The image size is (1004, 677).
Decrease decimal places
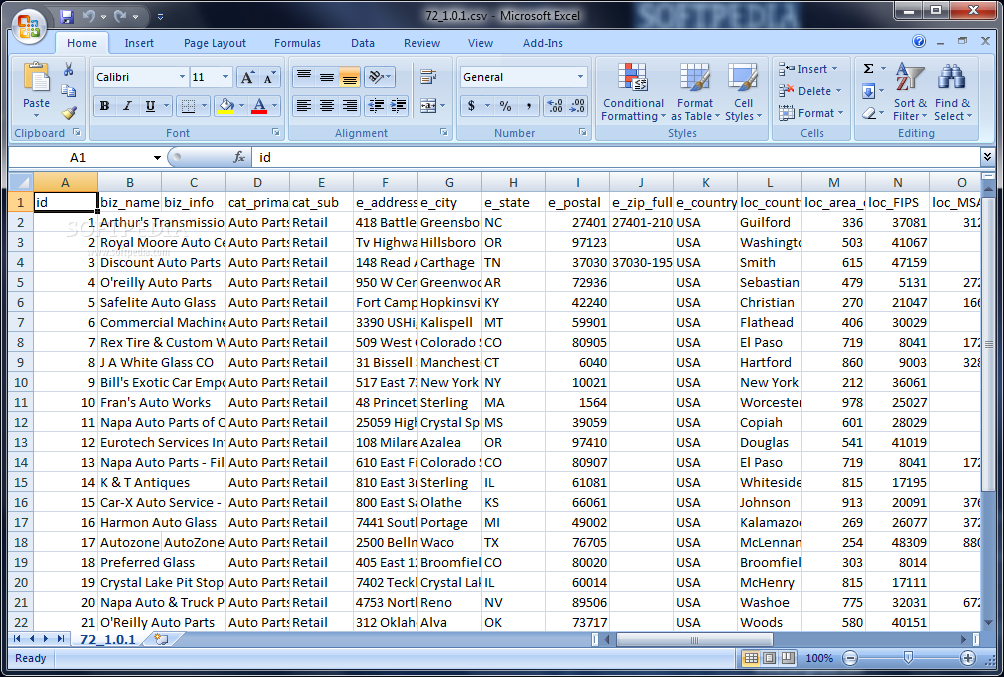coord(577,106)
